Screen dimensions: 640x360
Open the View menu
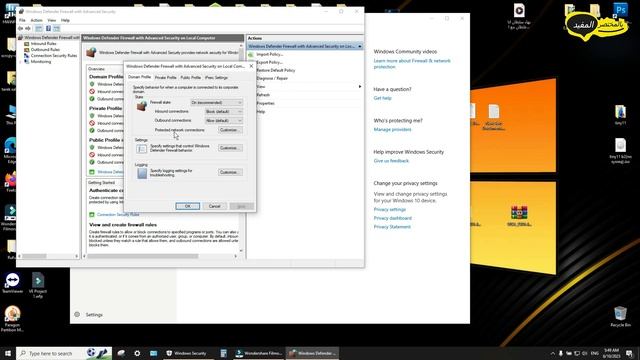pos(51,20)
